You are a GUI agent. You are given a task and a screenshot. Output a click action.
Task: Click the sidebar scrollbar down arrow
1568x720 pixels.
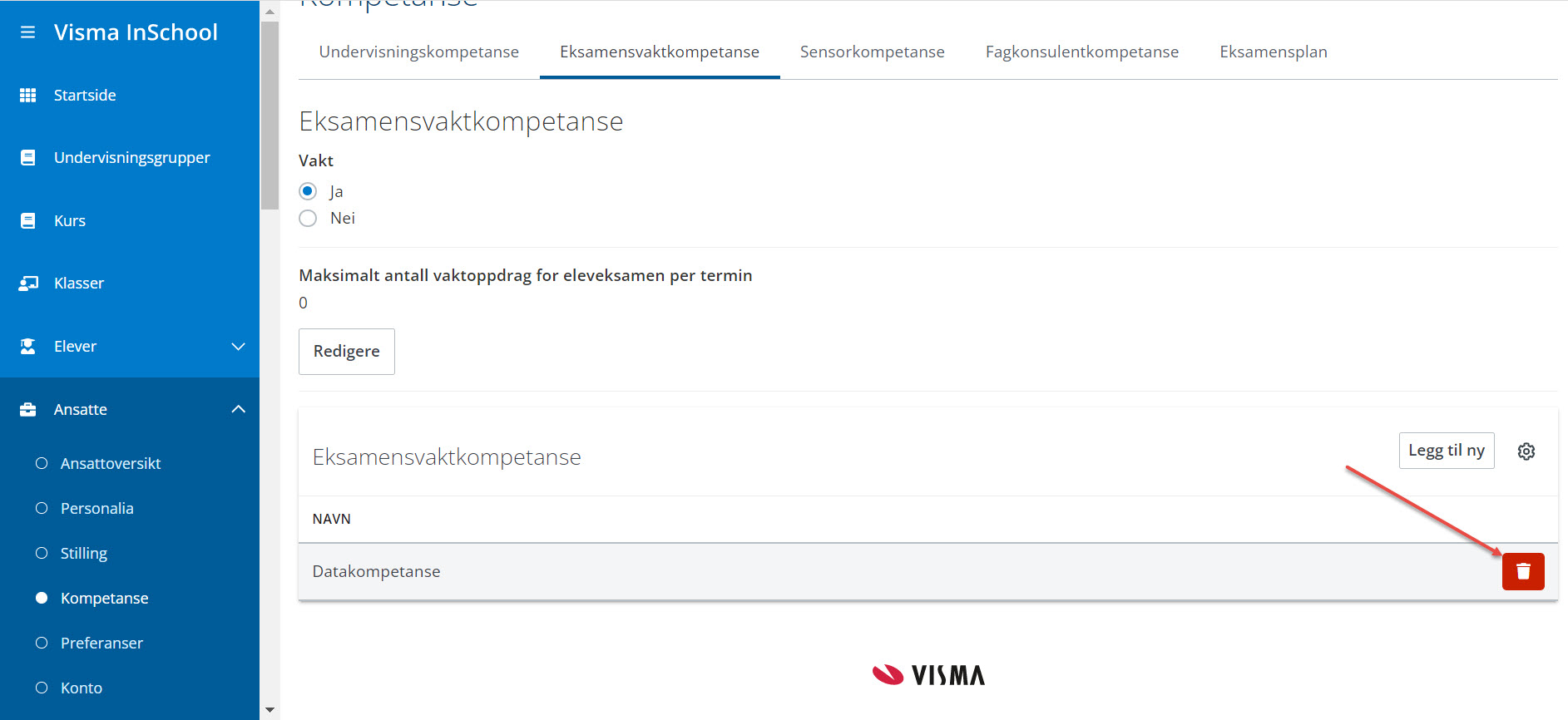(x=270, y=710)
